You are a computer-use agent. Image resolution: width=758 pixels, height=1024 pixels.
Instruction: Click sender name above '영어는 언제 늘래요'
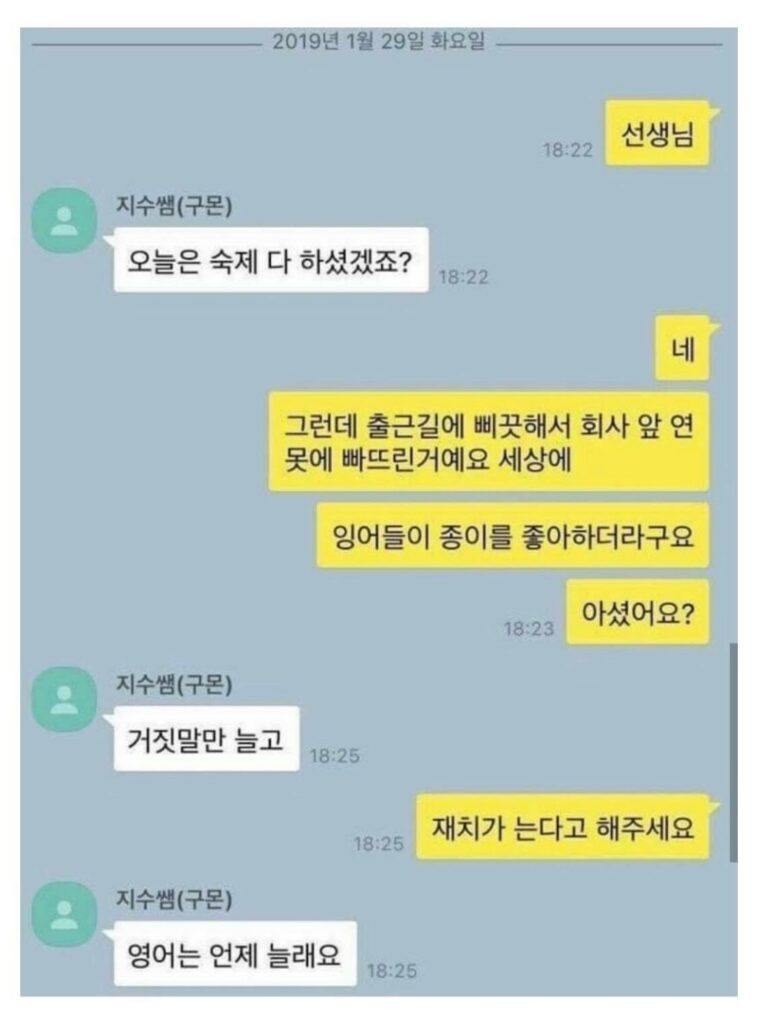[x=174, y=899]
